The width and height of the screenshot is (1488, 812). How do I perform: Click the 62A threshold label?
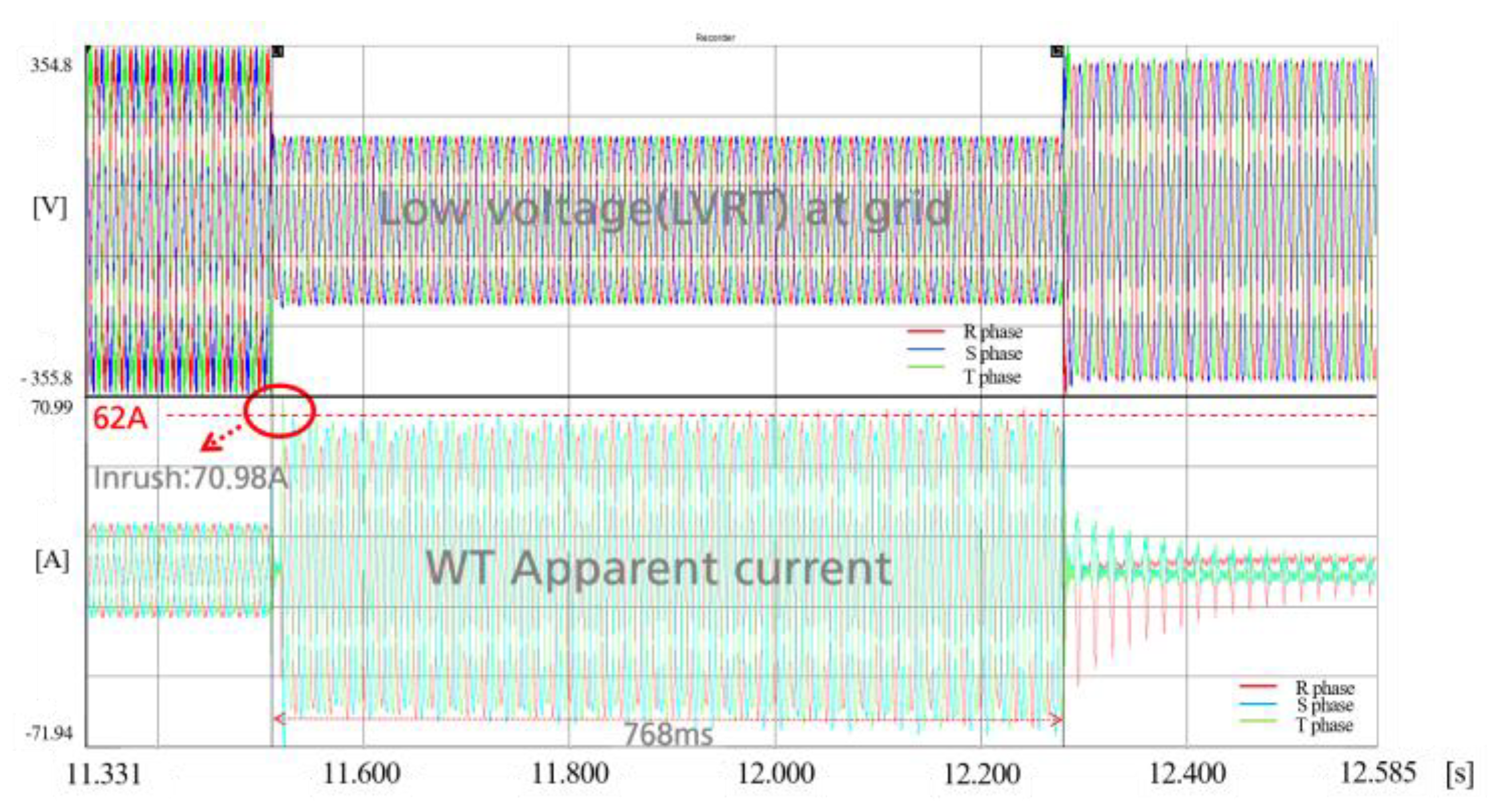coord(119,418)
